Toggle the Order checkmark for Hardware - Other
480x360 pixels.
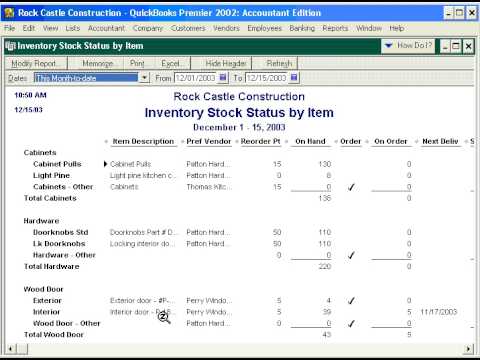tap(351, 255)
